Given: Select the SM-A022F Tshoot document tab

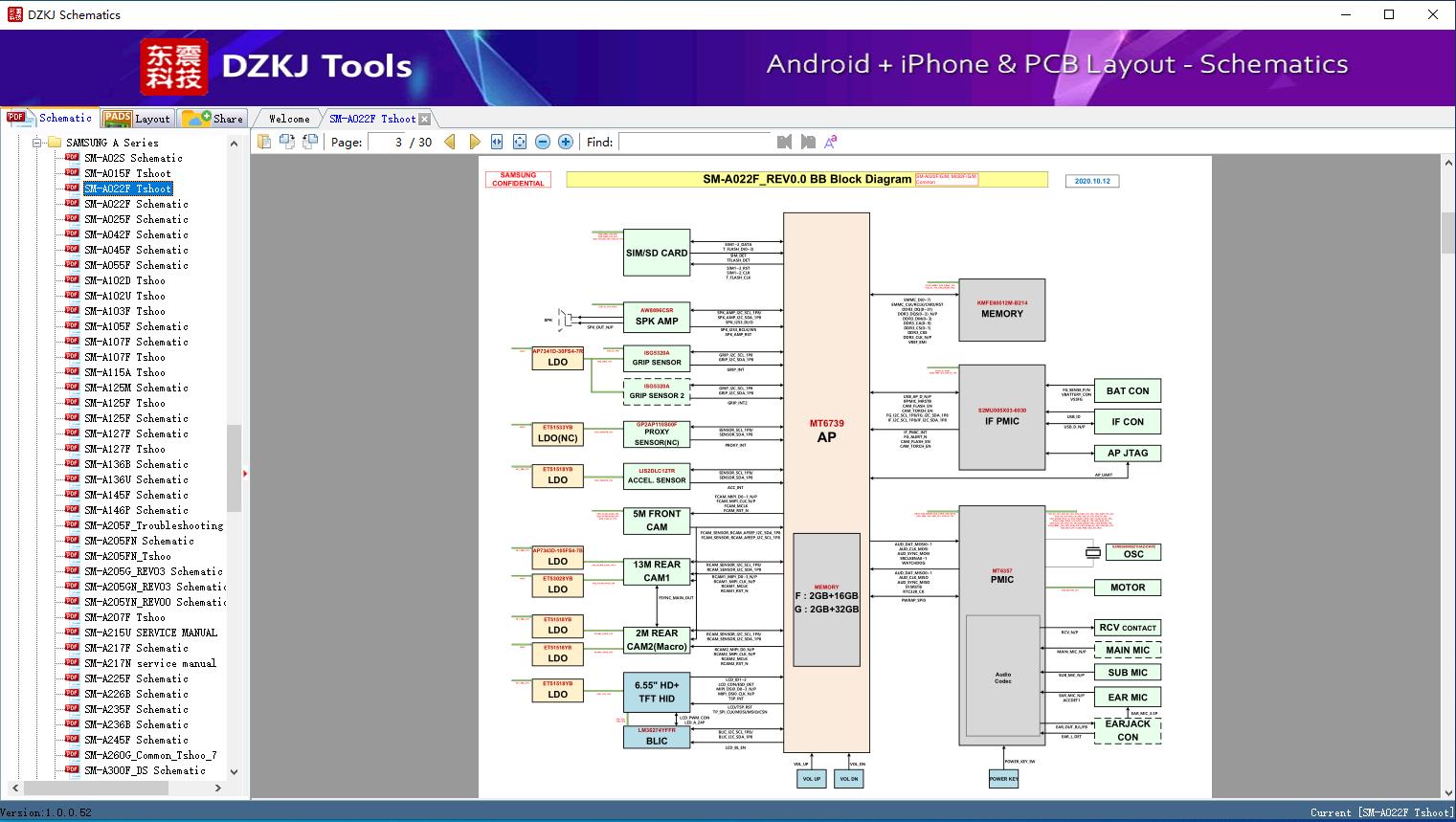Looking at the screenshot, I should click(x=372, y=119).
